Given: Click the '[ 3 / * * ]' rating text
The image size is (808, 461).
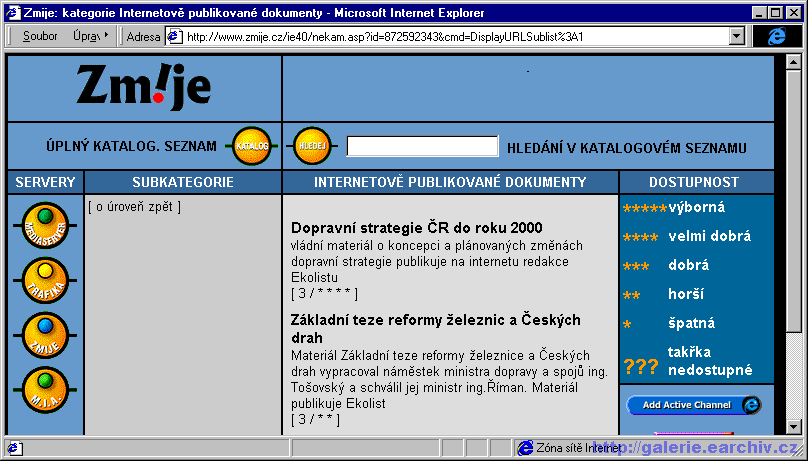Looking at the screenshot, I should tap(315, 419).
